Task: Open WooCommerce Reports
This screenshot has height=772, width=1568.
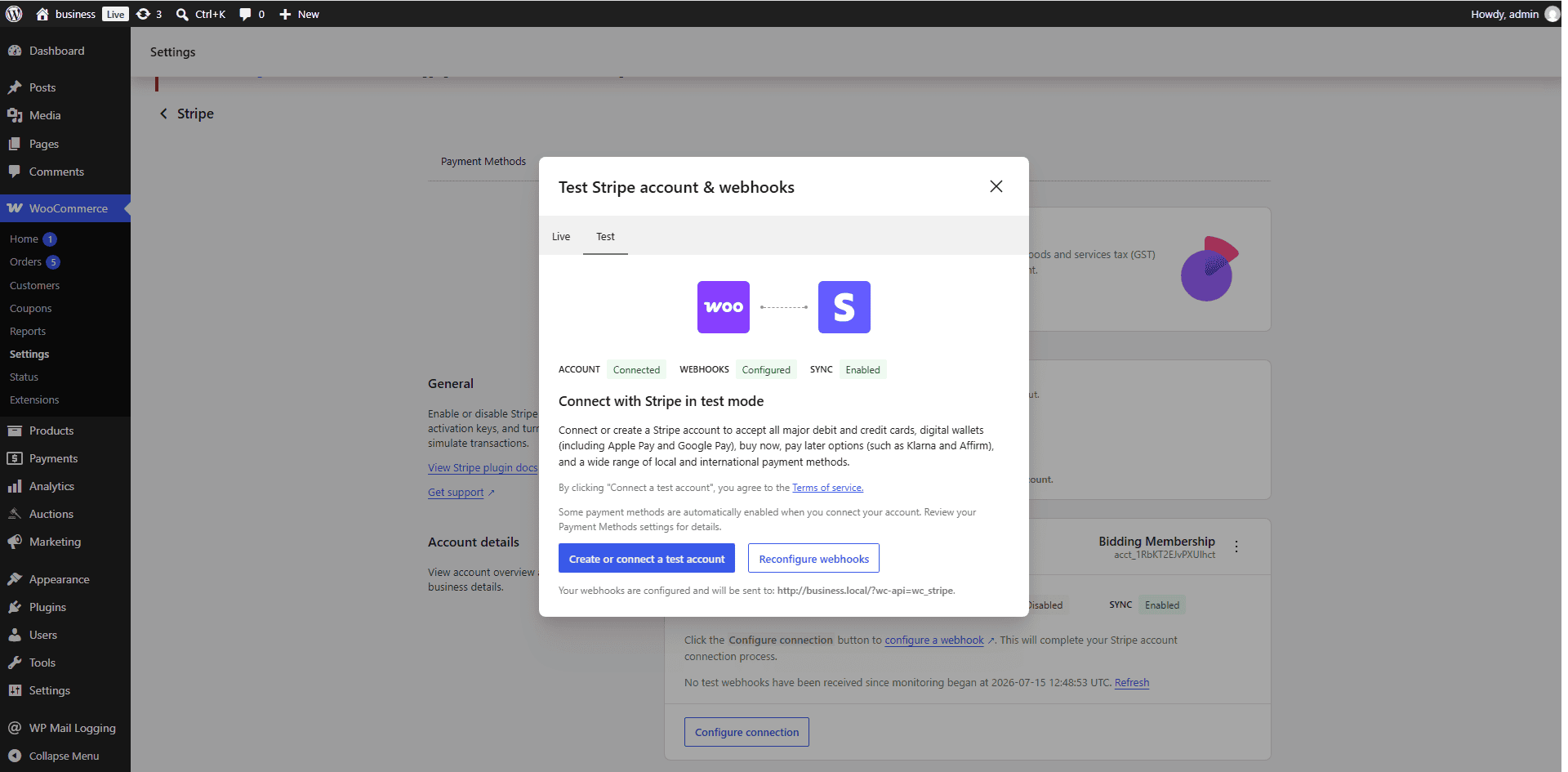Action: click(28, 331)
